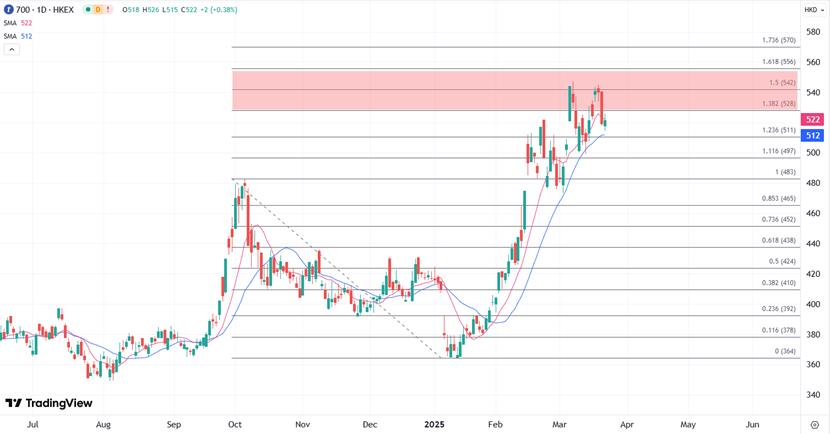Click the 700 · 1D · HKEX symbol title
The image size is (830, 434).
(x=44, y=9)
